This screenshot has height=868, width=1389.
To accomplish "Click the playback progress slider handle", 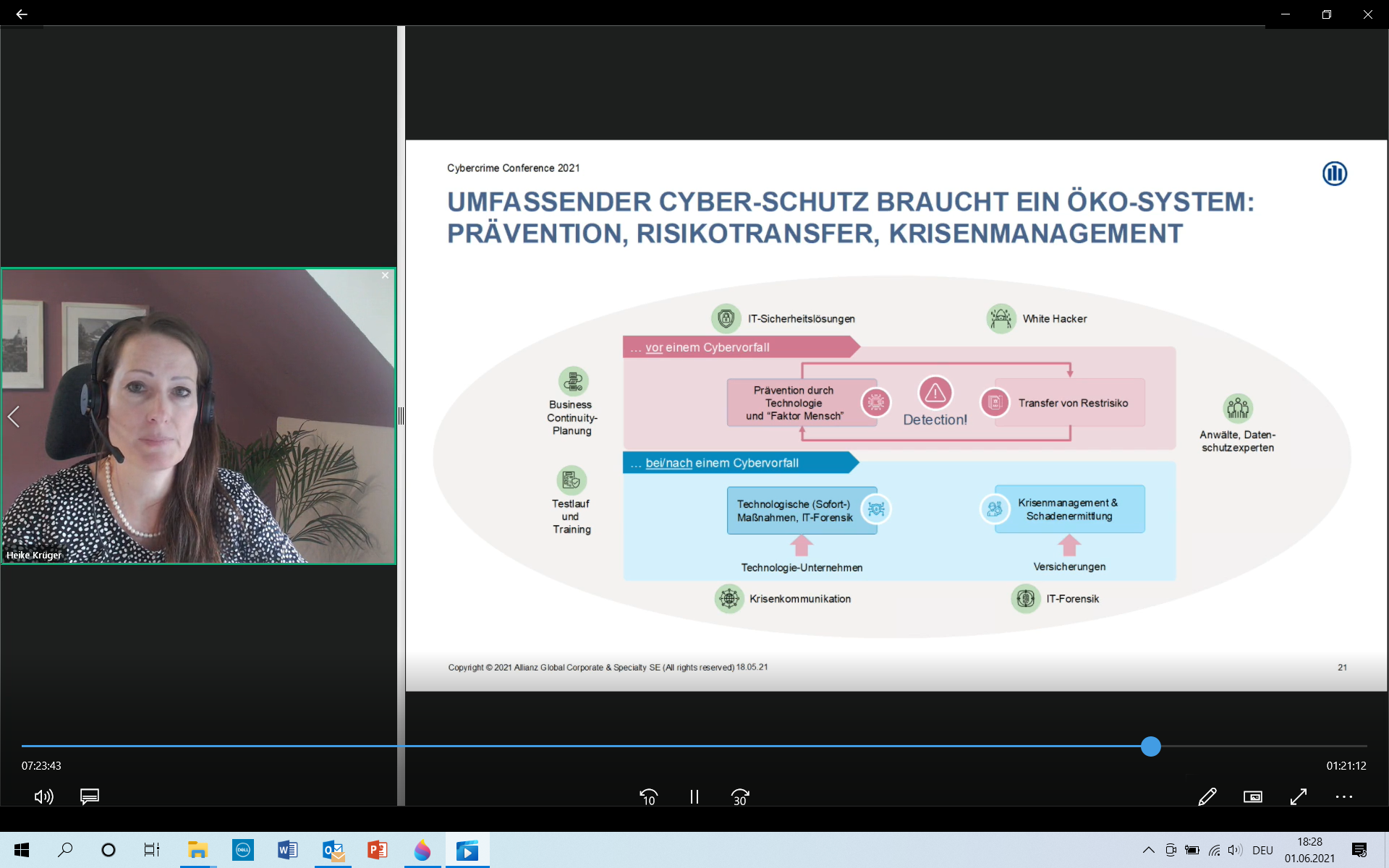I will point(1150,746).
